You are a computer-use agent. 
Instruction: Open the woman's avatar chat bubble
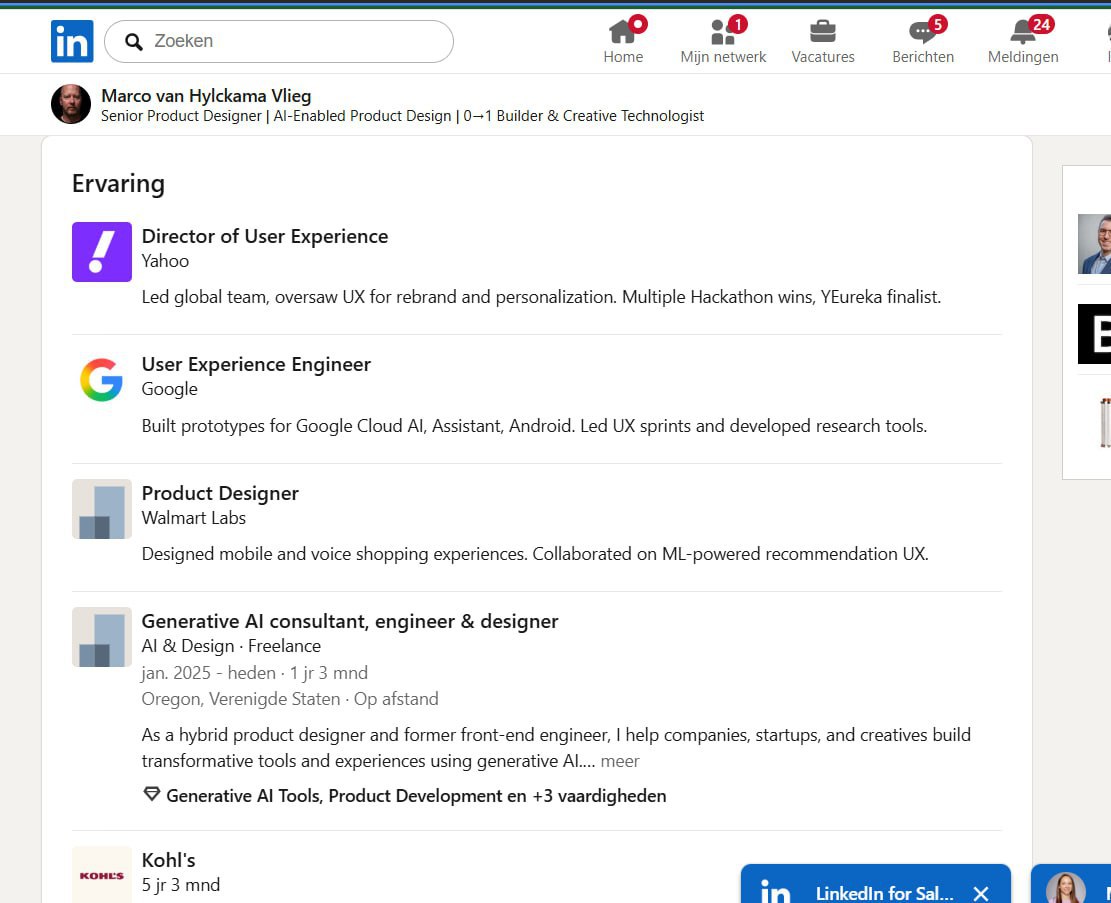(1066, 888)
